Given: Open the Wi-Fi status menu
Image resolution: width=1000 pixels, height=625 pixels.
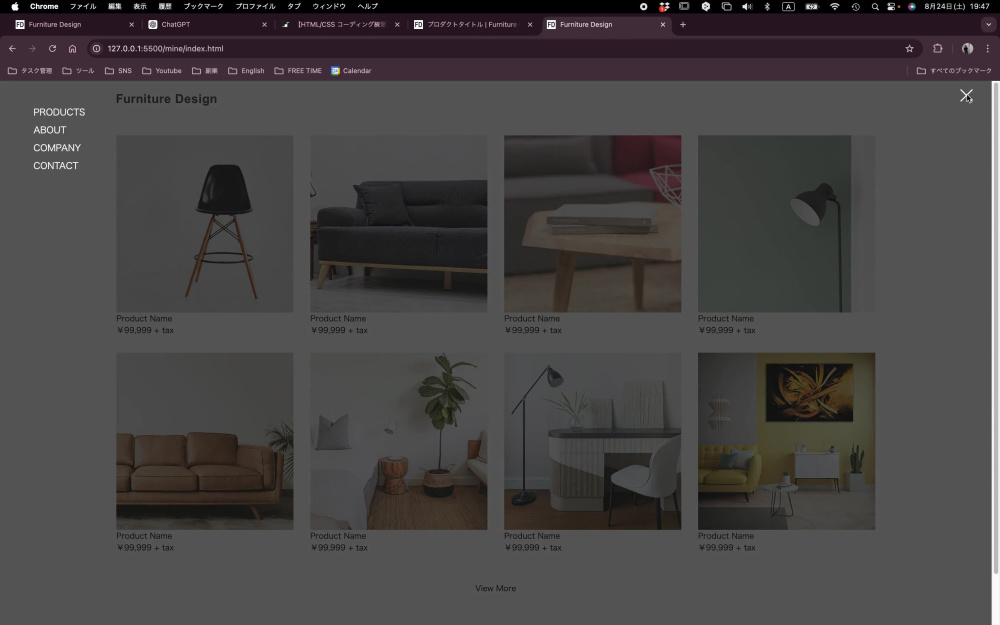Looking at the screenshot, I should 834,6.
